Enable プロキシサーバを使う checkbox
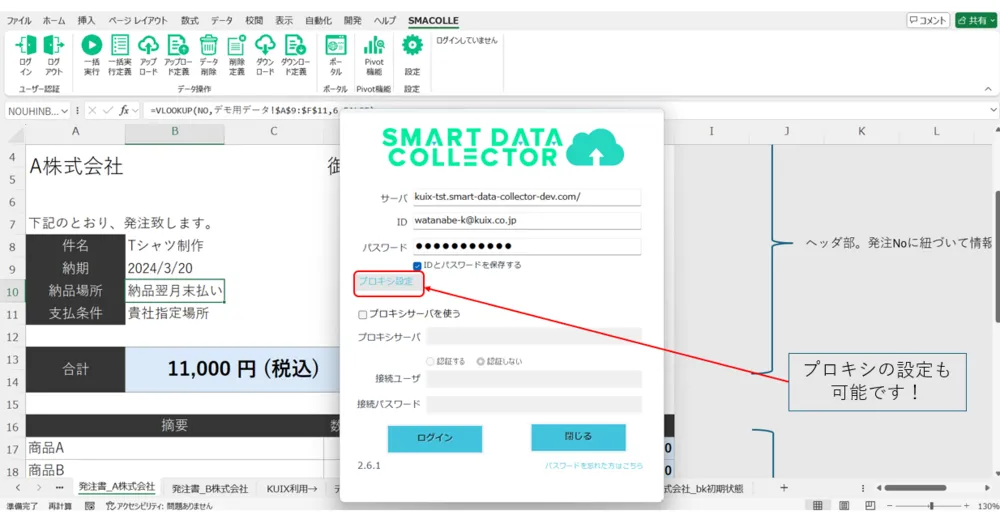 point(363,314)
